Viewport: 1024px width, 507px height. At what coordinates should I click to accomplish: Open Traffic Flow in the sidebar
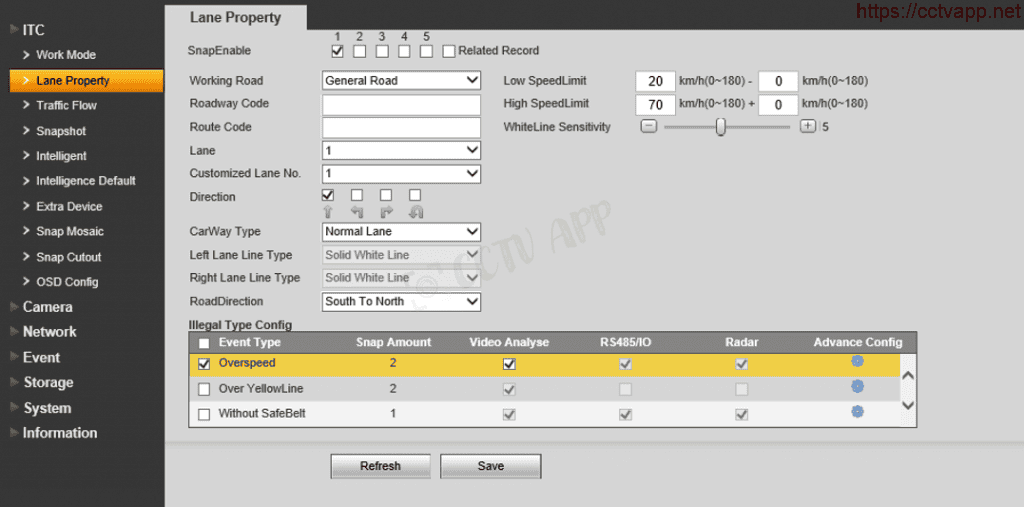(66, 105)
